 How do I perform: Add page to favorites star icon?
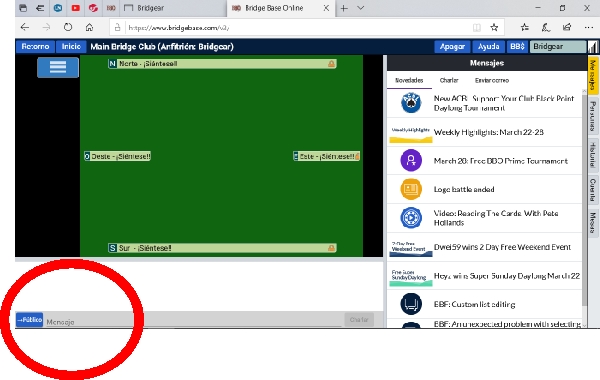pos(494,27)
